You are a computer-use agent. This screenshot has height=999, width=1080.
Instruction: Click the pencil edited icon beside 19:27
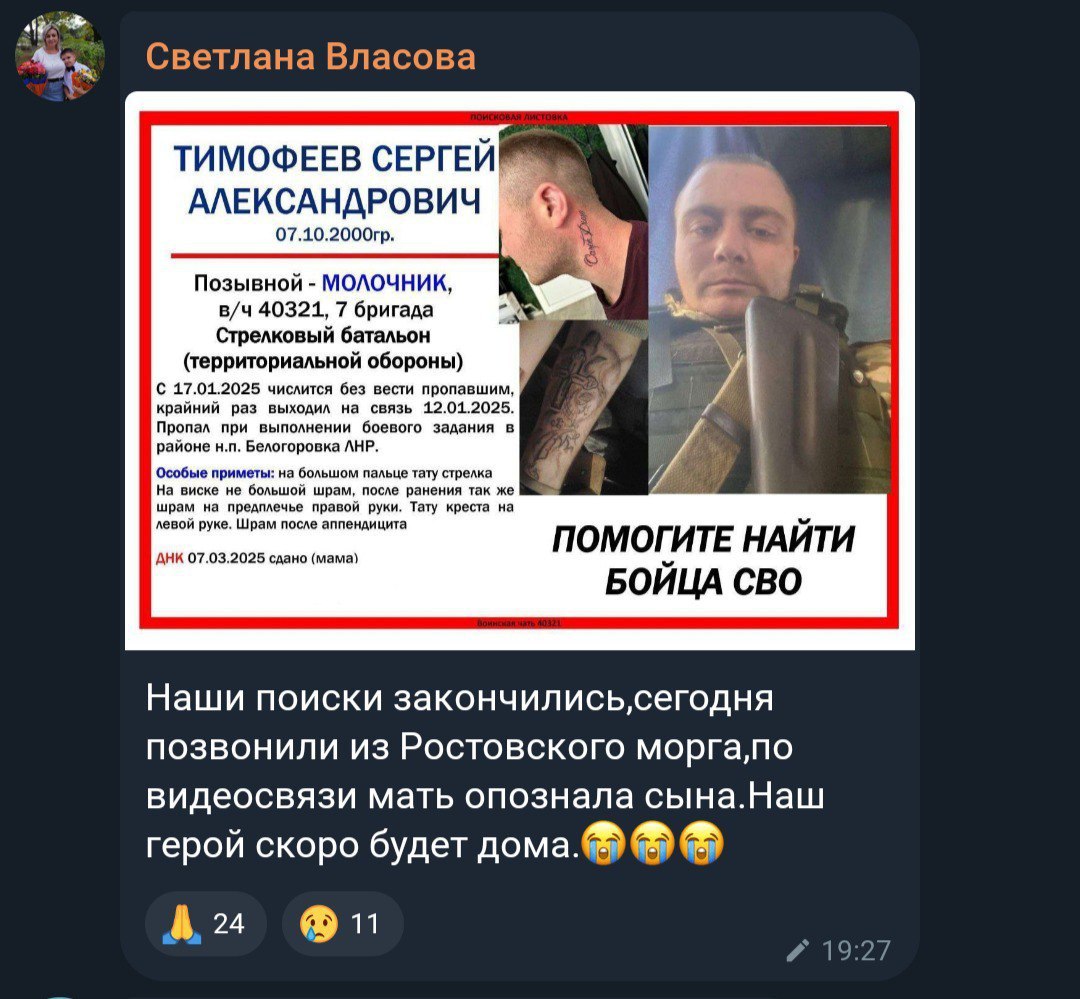797,951
